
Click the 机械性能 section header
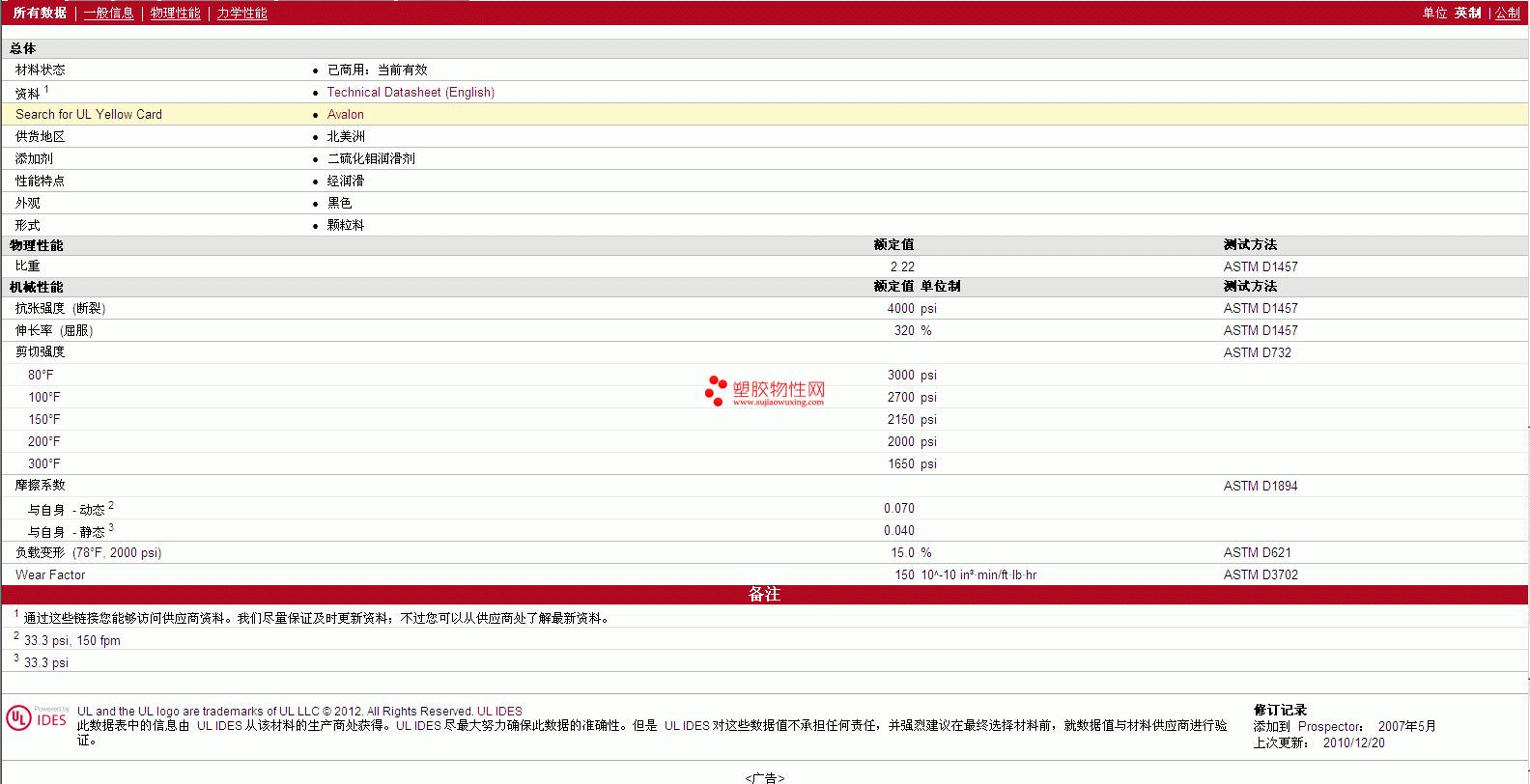[37, 287]
